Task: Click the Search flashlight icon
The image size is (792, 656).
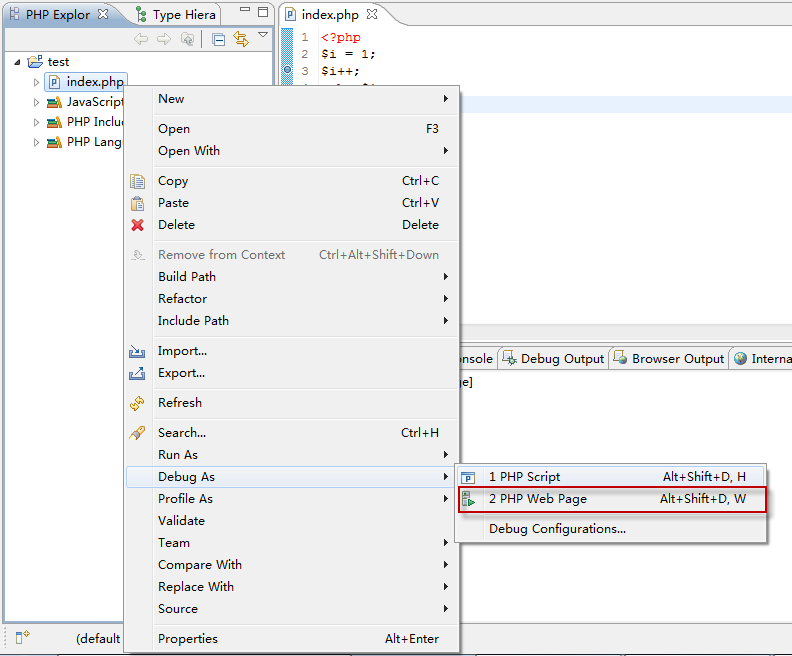Action: click(138, 433)
